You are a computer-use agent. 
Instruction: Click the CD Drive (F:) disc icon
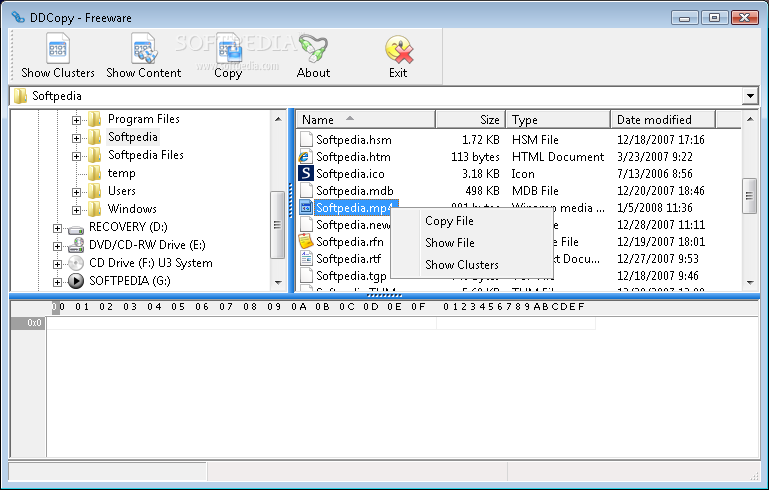tap(76, 263)
